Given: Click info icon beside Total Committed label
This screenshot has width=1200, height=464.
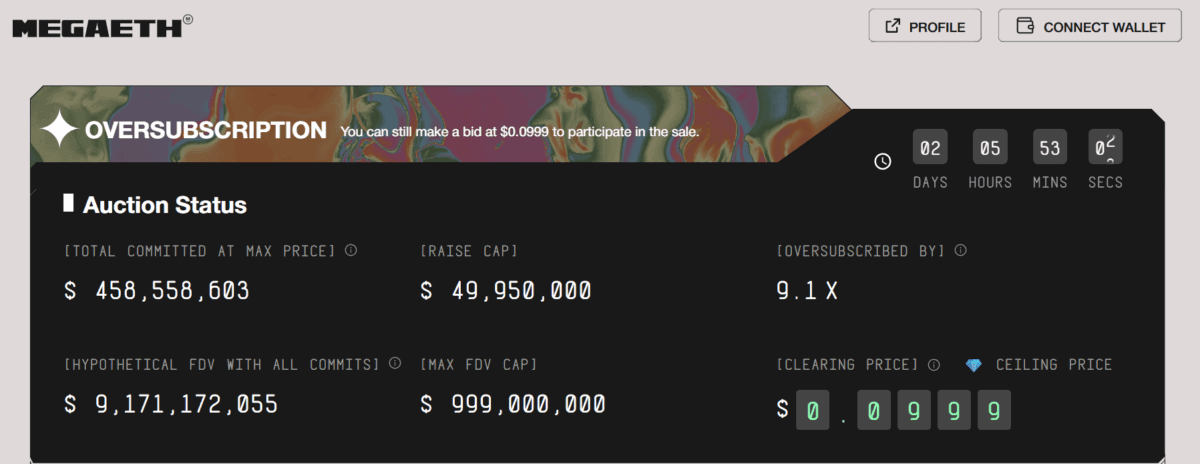Looking at the screenshot, I should coord(351,250).
